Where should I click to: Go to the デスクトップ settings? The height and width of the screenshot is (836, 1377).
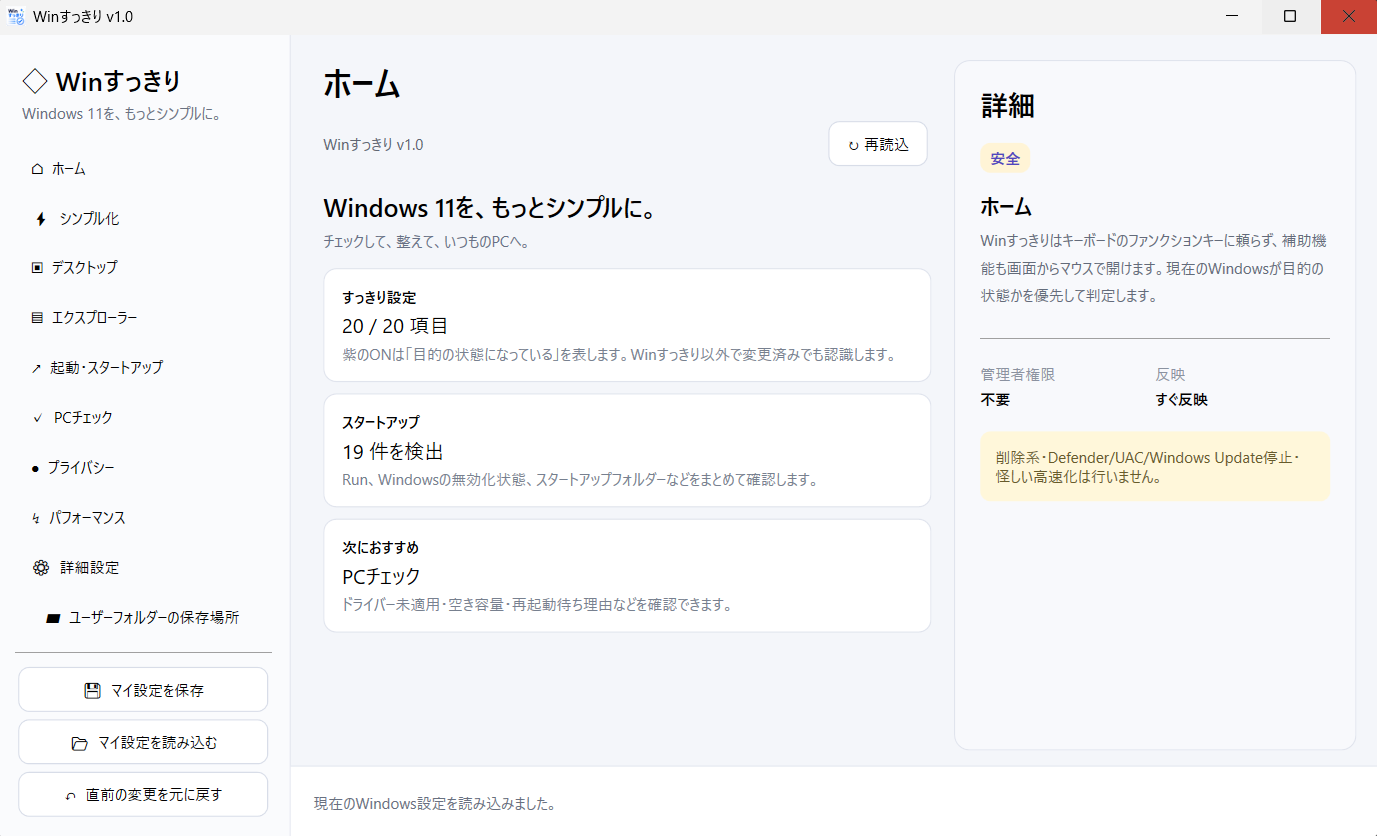145,268
